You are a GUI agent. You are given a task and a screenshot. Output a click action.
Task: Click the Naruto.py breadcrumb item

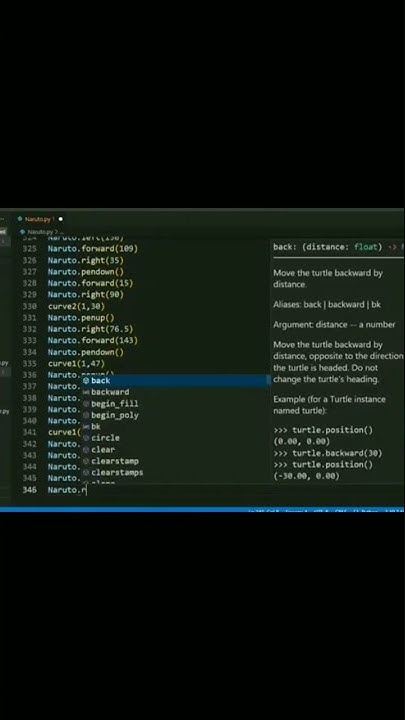point(38,232)
